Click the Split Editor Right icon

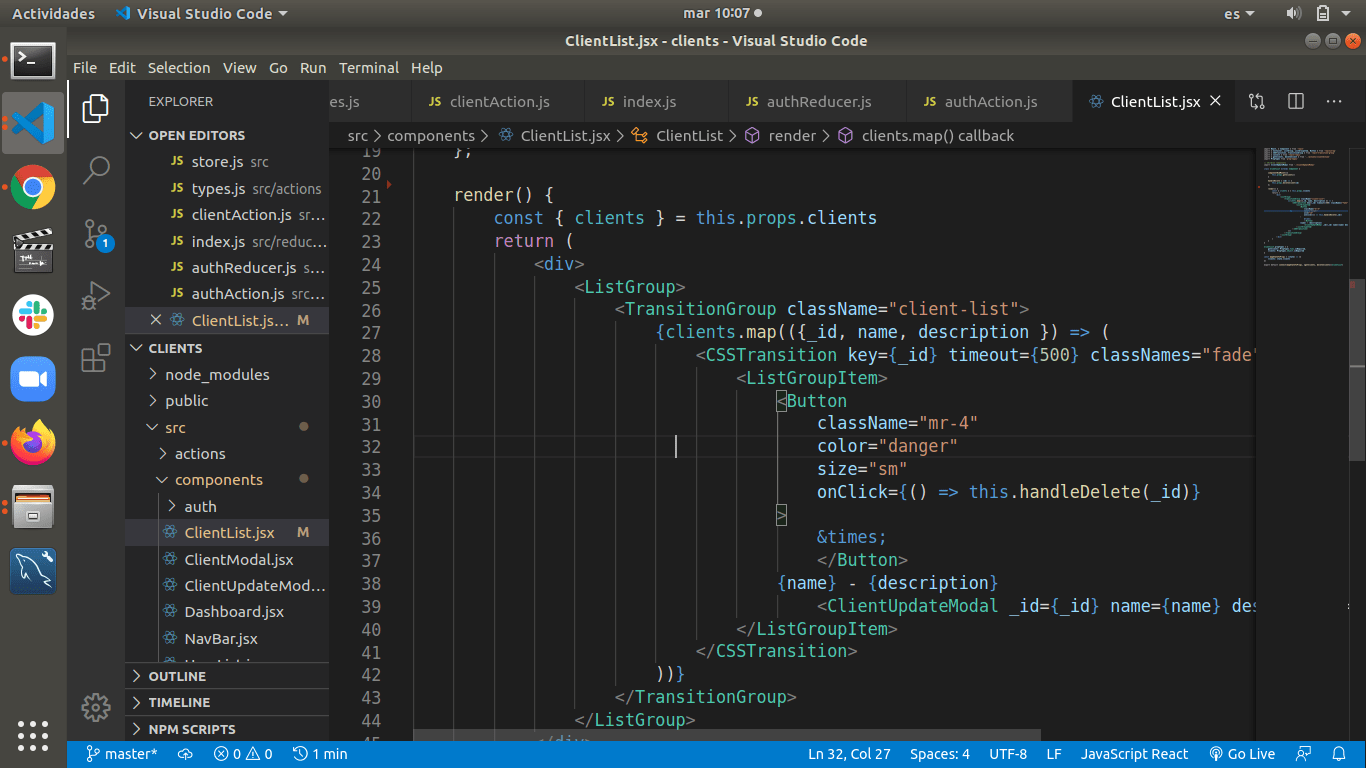(x=1296, y=101)
